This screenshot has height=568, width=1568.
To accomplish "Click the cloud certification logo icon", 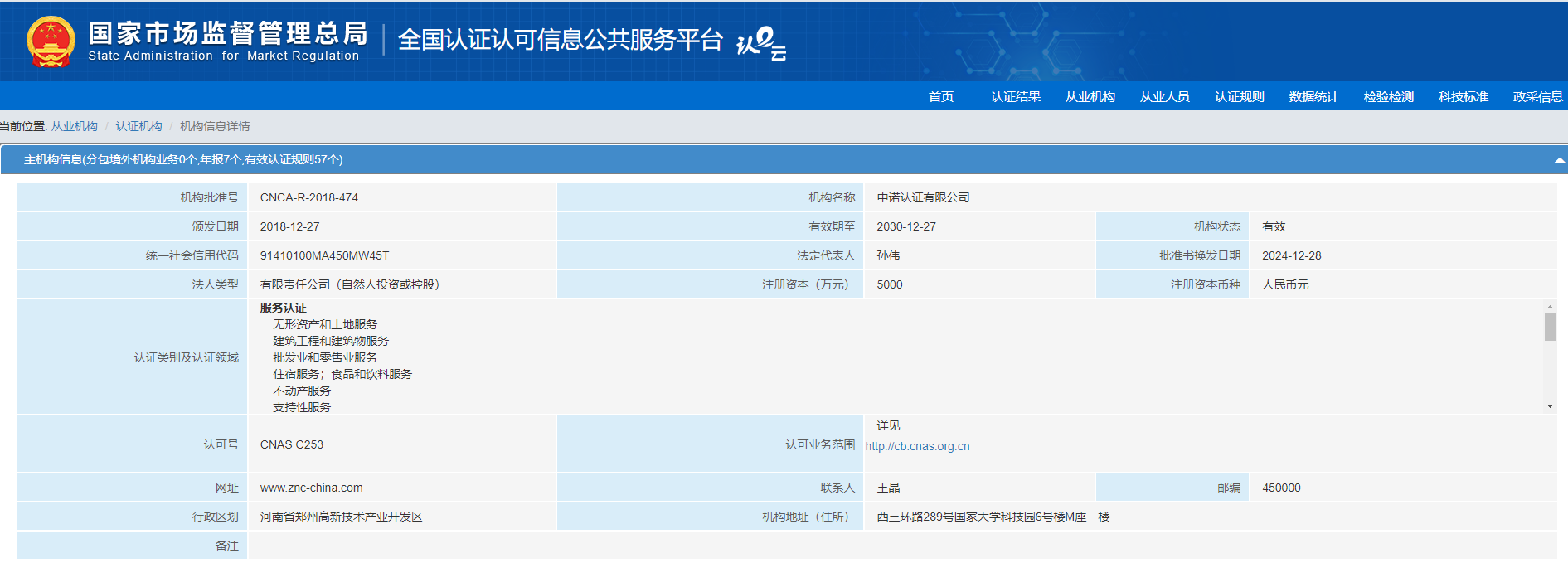I will click(760, 43).
